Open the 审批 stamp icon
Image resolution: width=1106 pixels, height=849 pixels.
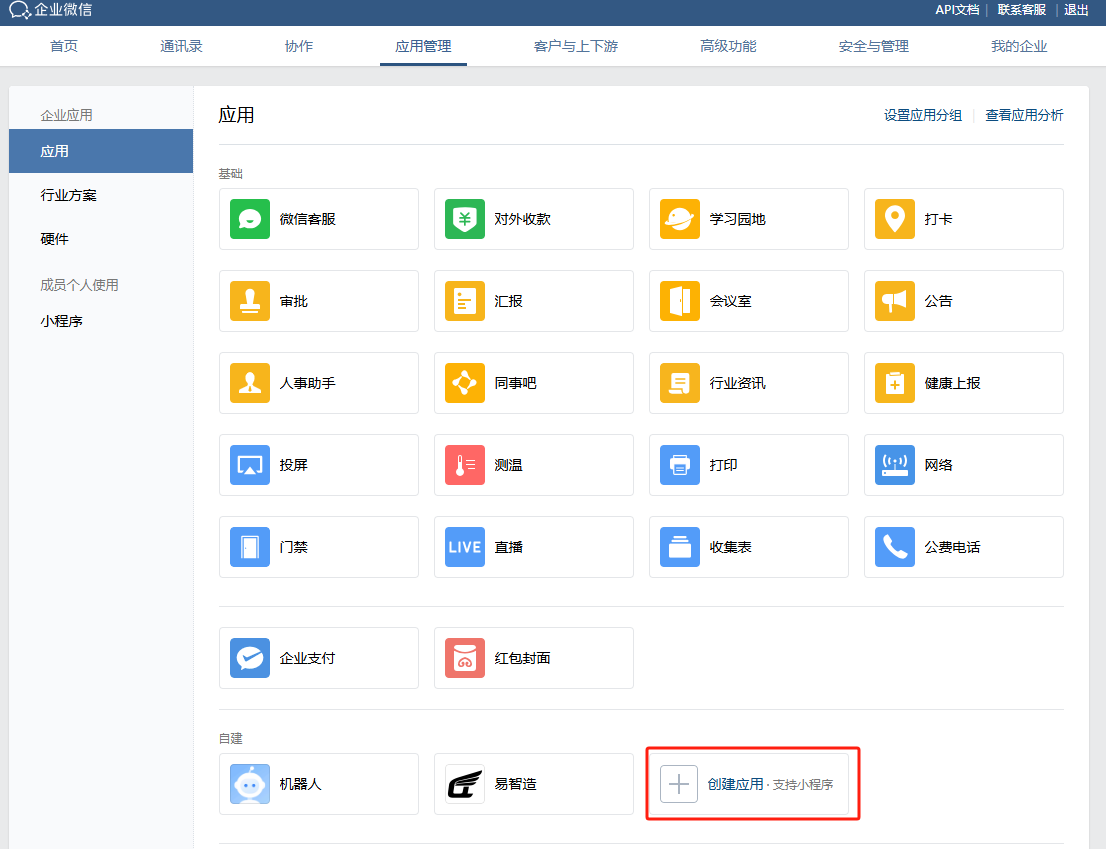tap(250, 301)
